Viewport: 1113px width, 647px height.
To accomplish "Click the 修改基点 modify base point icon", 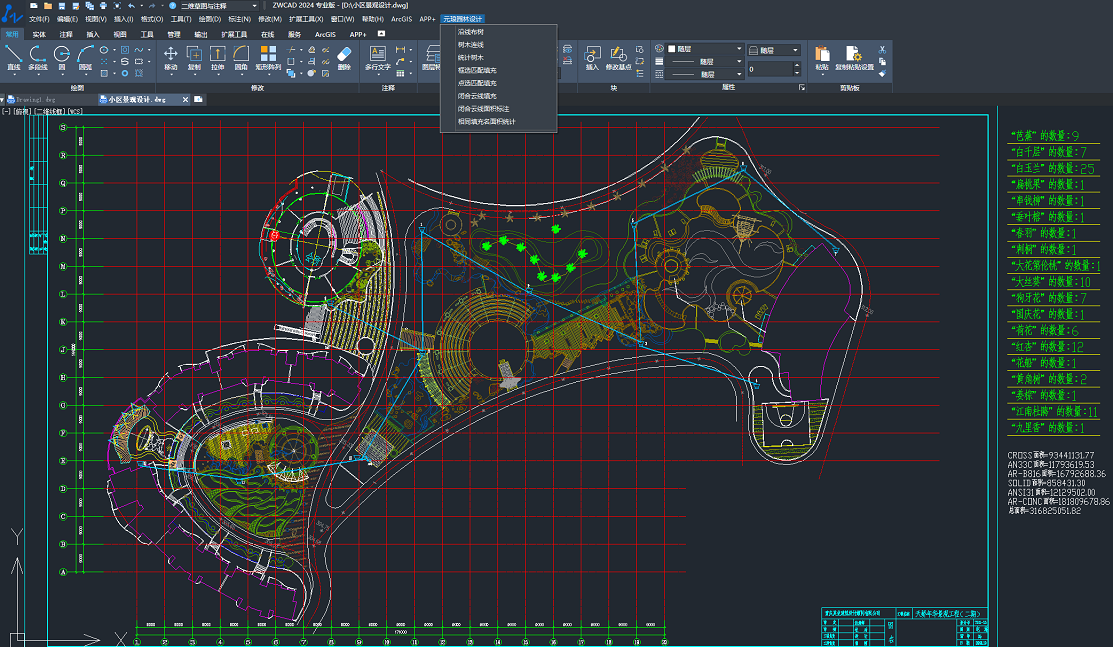I will tap(619, 56).
